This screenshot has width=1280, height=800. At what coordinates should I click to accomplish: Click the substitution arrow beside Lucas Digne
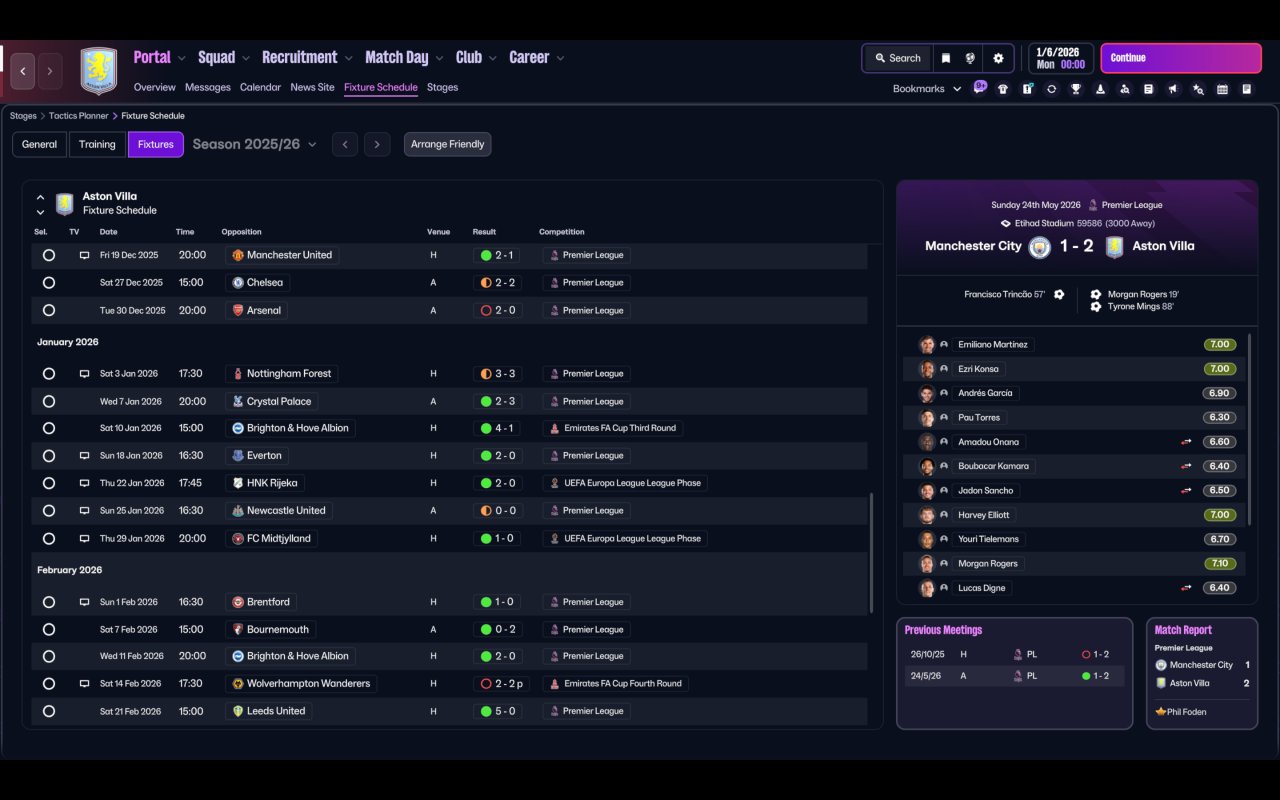coord(1187,588)
